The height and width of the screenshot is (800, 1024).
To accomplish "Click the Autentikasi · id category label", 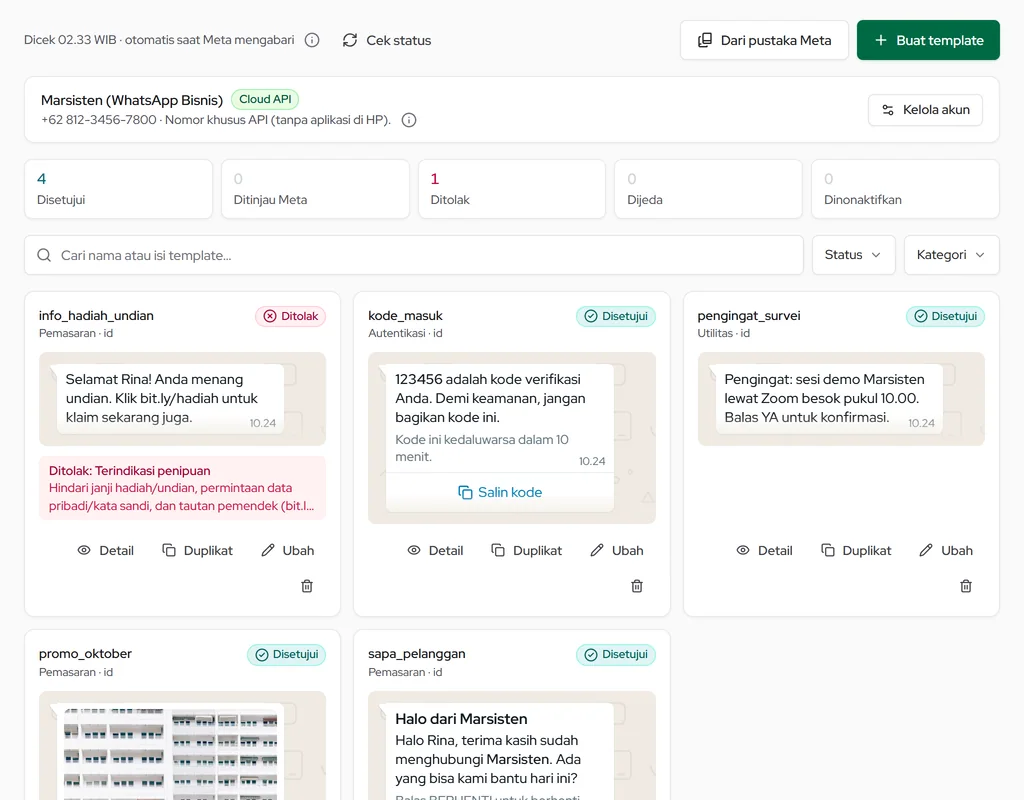I will tap(406, 333).
